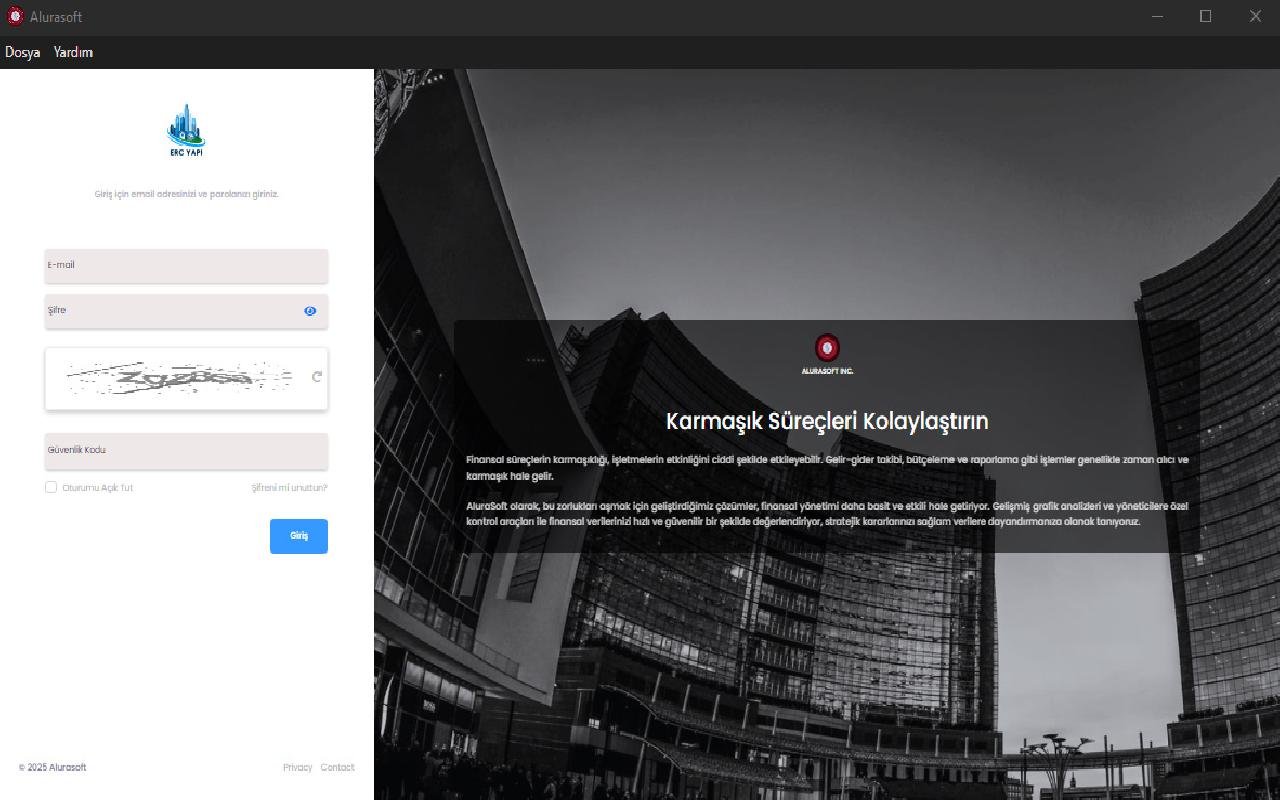
Task: Open the Privacy link in footer
Action: 297,767
